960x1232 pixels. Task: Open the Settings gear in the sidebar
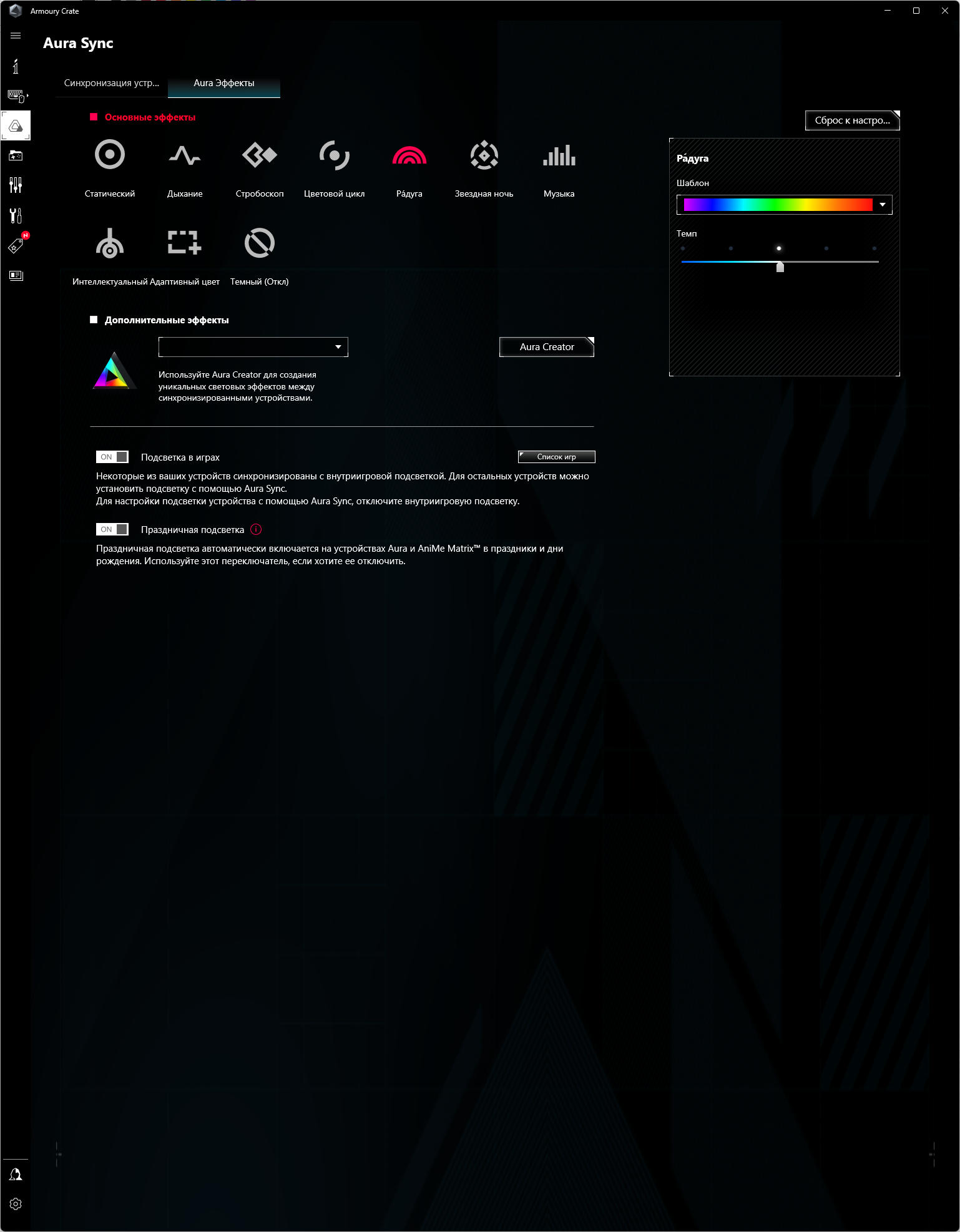(x=16, y=1204)
